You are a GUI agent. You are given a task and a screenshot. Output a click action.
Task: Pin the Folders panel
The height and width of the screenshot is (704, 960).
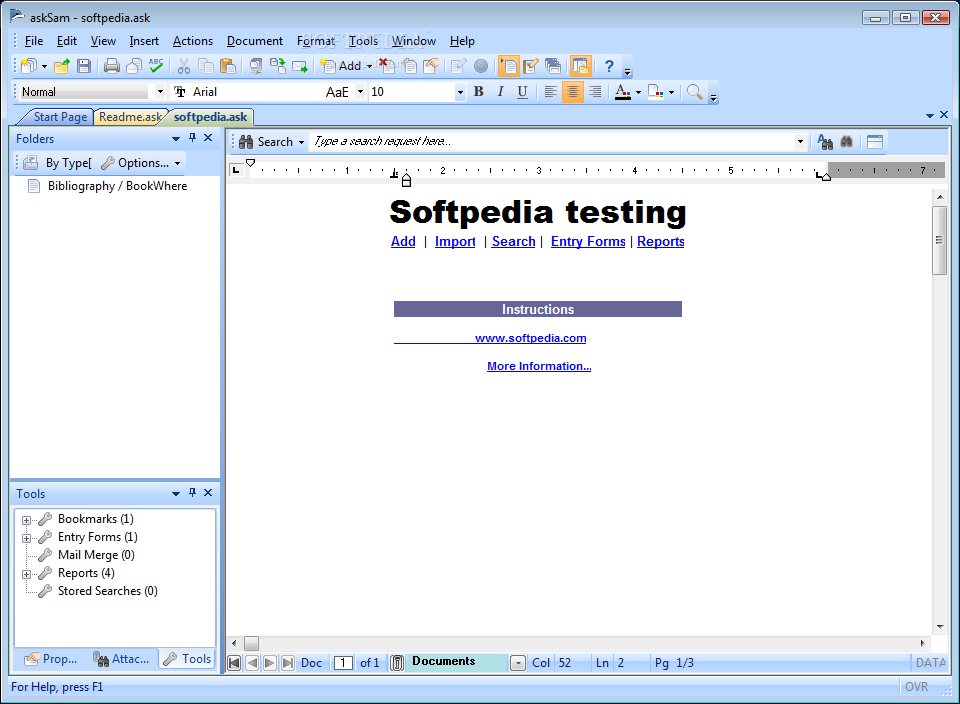(x=192, y=138)
